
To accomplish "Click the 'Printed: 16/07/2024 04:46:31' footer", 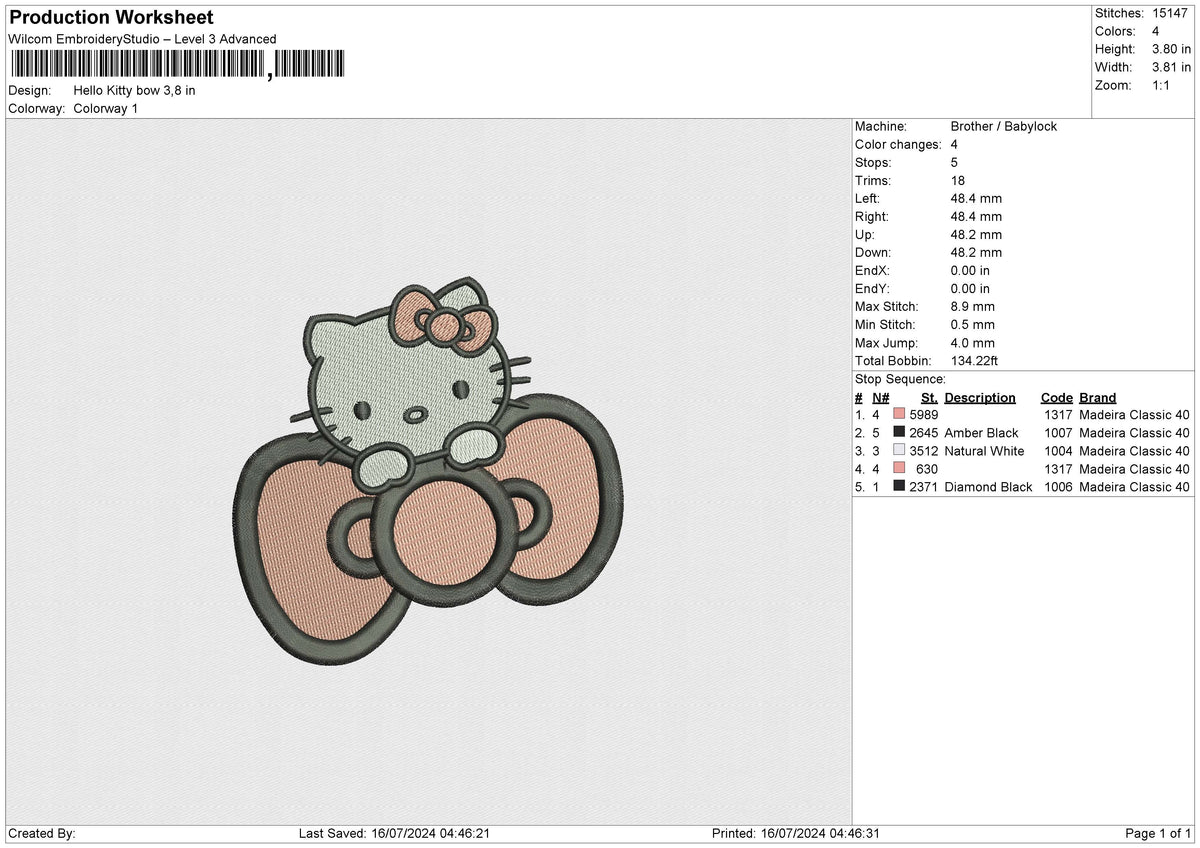I will coord(795,834).
